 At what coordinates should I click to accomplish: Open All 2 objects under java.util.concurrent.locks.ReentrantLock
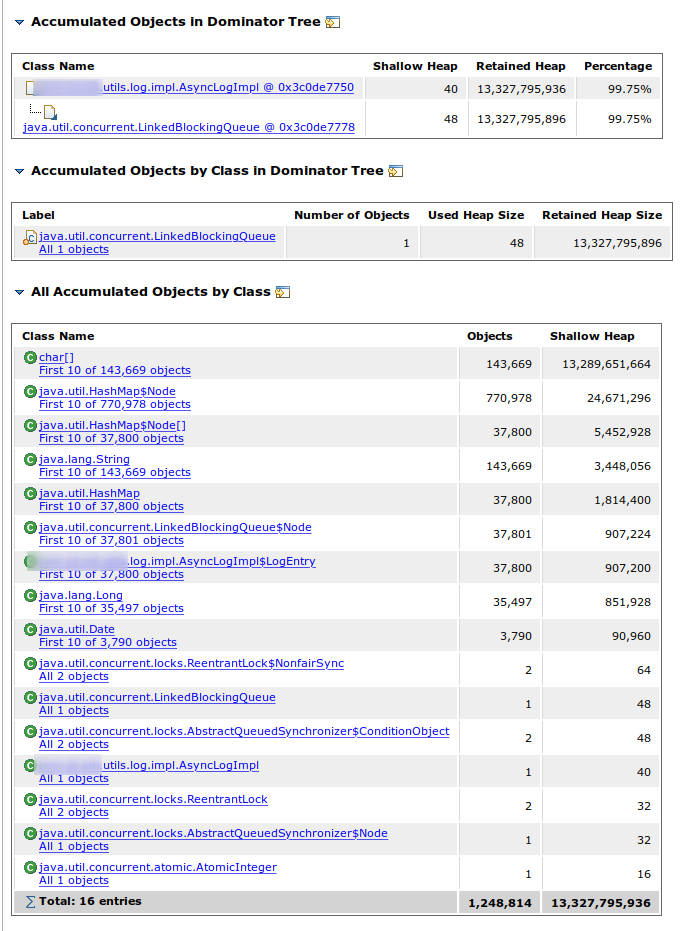[x=74, y=812]
